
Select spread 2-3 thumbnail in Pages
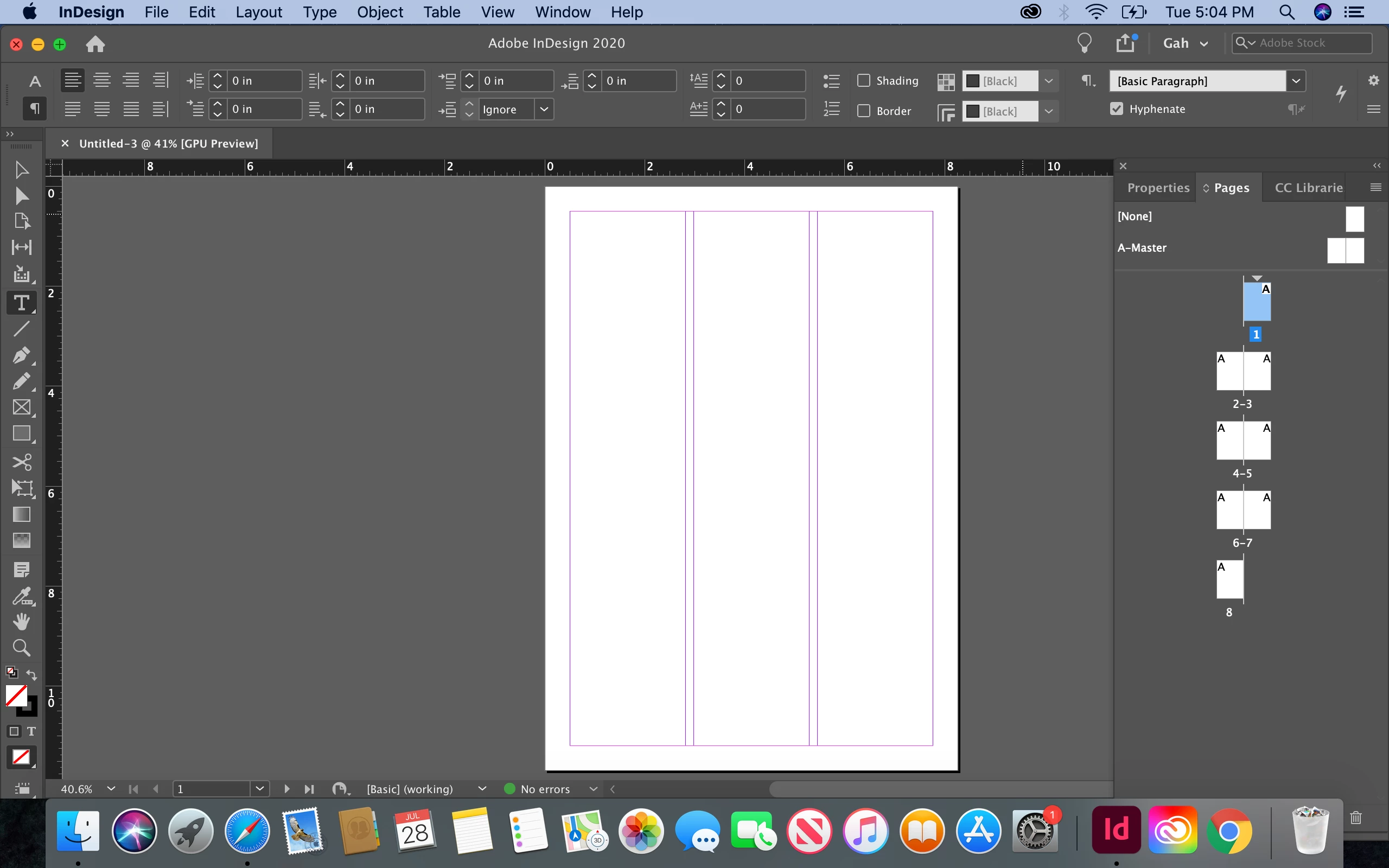click(1243, 372)
